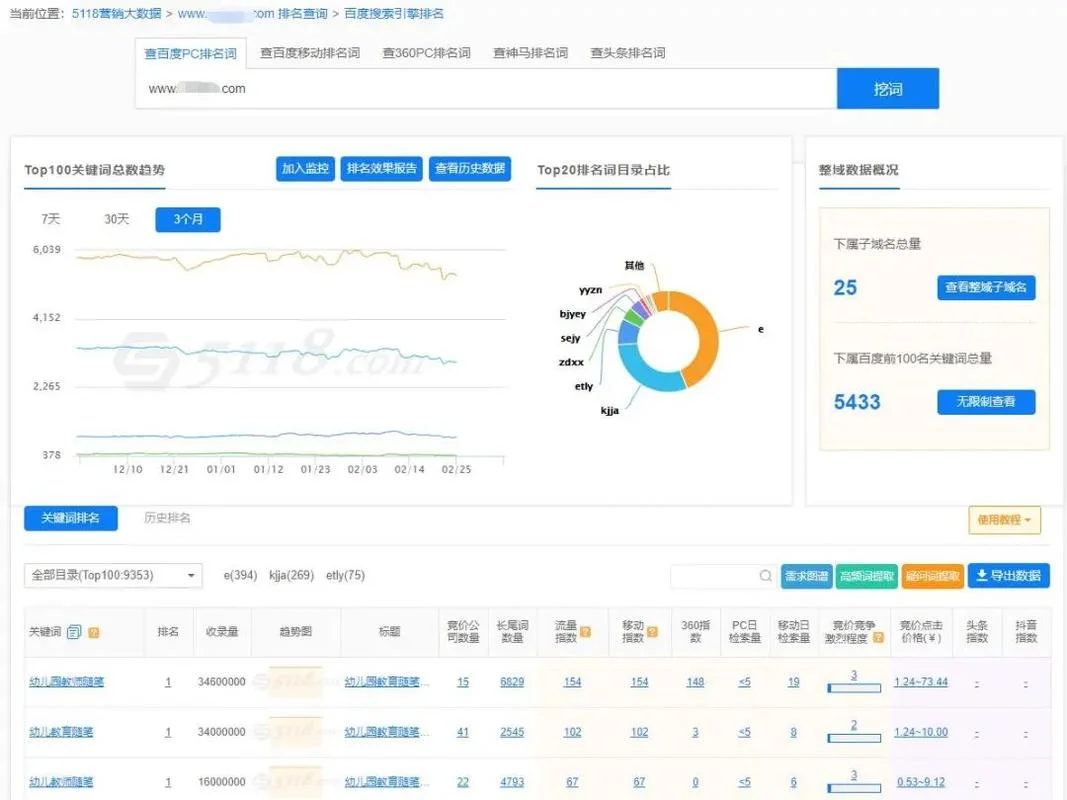Screen dimensions: 1067x800
Task: Click keyword total value 5433
Action: (857, 402)
